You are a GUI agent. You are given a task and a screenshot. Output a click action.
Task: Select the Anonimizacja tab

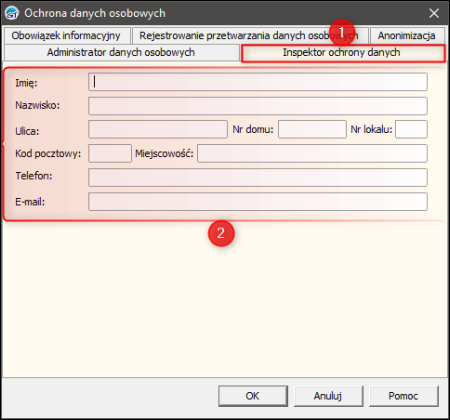(407, 35)
